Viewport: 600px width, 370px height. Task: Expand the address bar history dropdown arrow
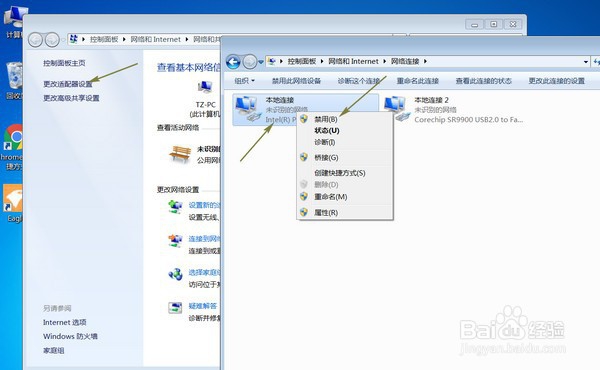585,62
